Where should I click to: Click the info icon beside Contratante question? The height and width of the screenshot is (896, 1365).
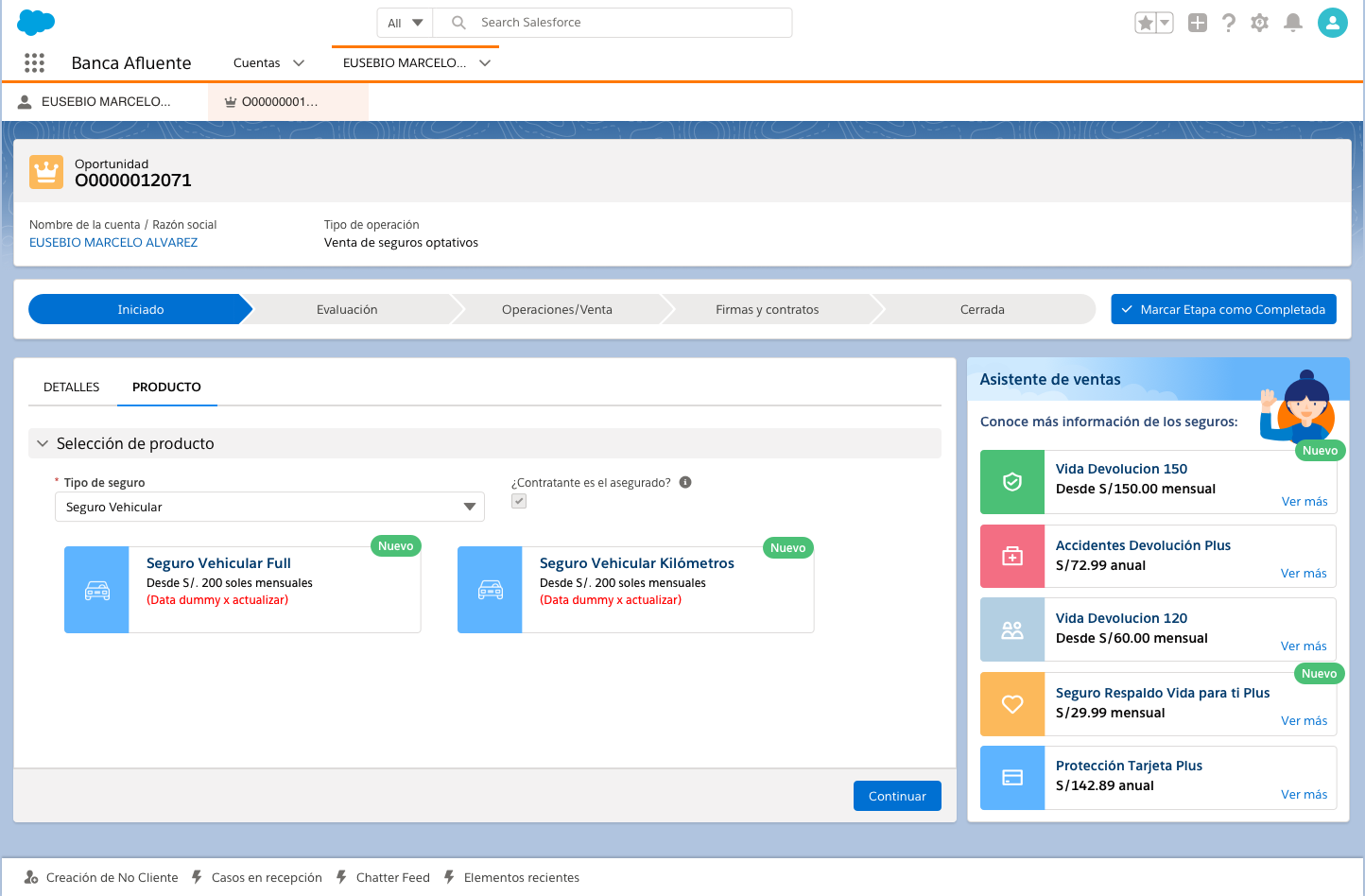(x=685, y=482)
